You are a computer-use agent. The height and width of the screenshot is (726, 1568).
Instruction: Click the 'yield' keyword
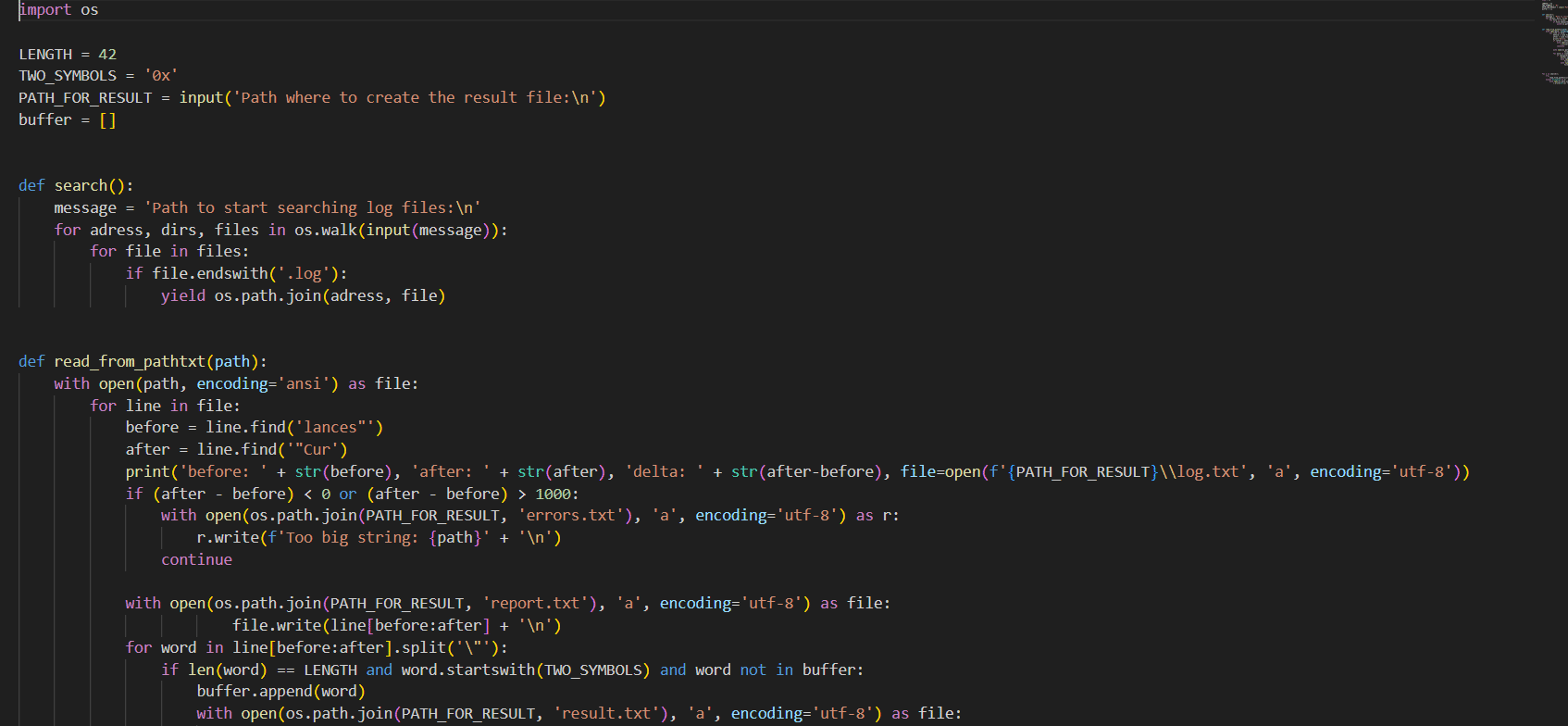point(183,296)
